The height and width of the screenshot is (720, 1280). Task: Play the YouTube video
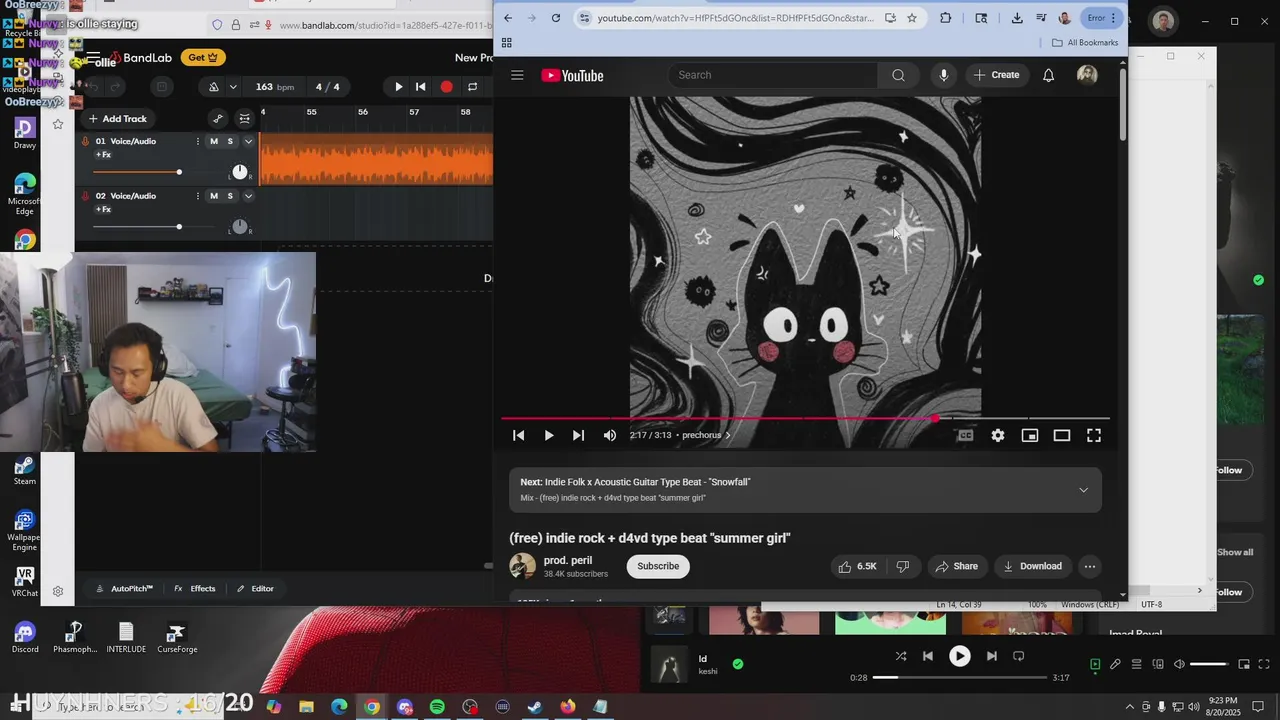tap(549, 435)
